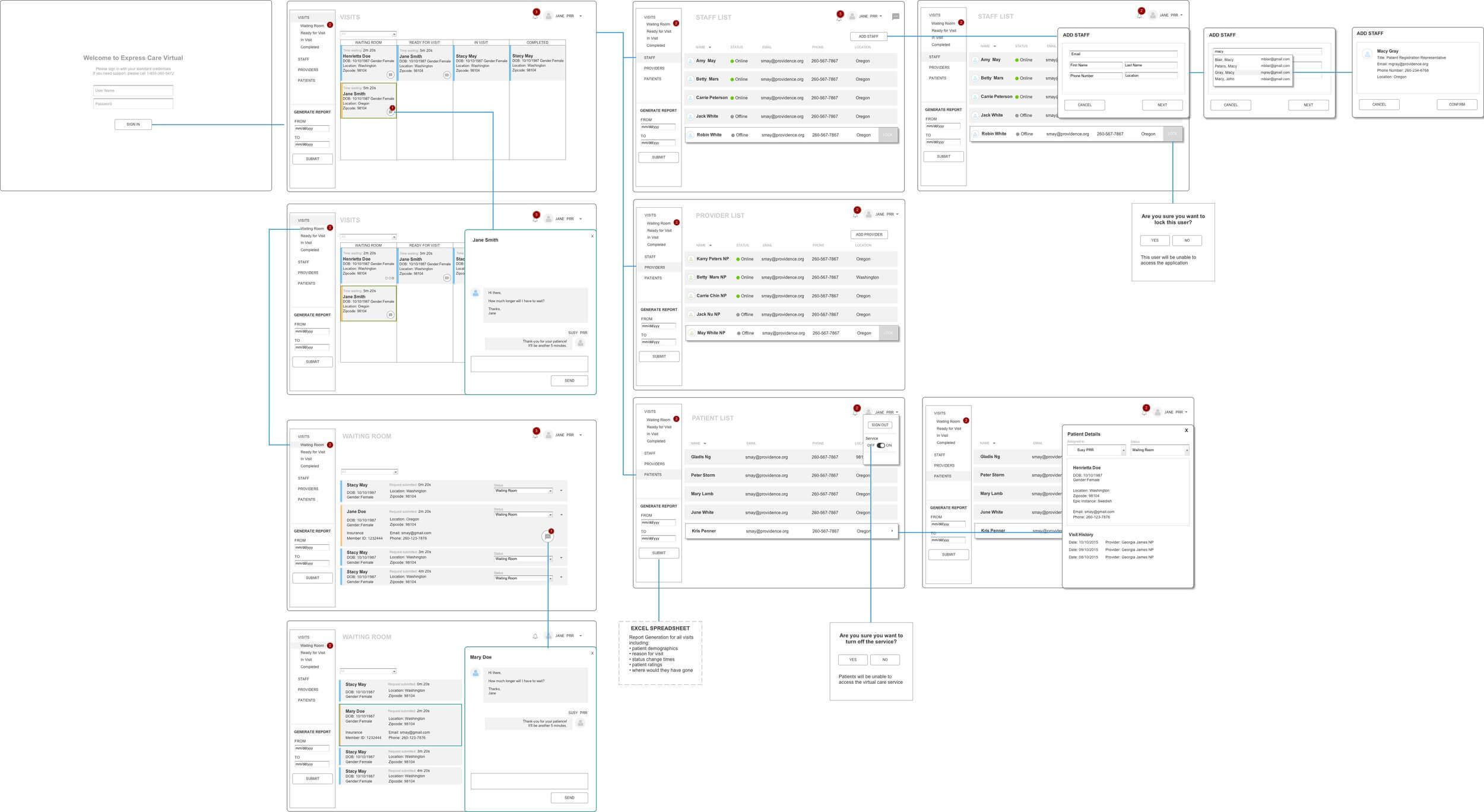Click CONFIRM in Add Staff dialog
This screenshot has width=1484, height=812.
pos(1457,104)
